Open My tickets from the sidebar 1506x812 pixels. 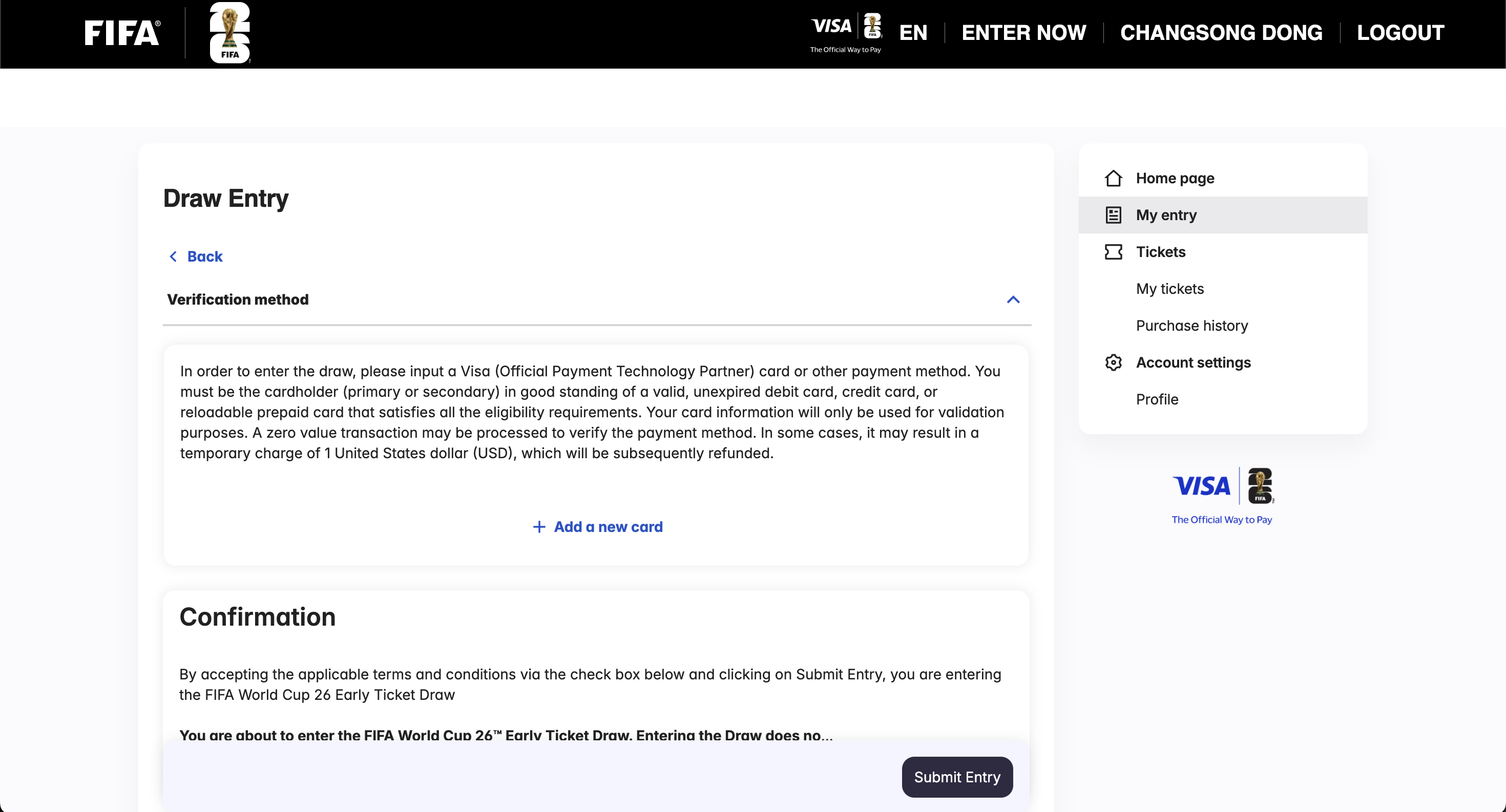(x=1169, y=289)
